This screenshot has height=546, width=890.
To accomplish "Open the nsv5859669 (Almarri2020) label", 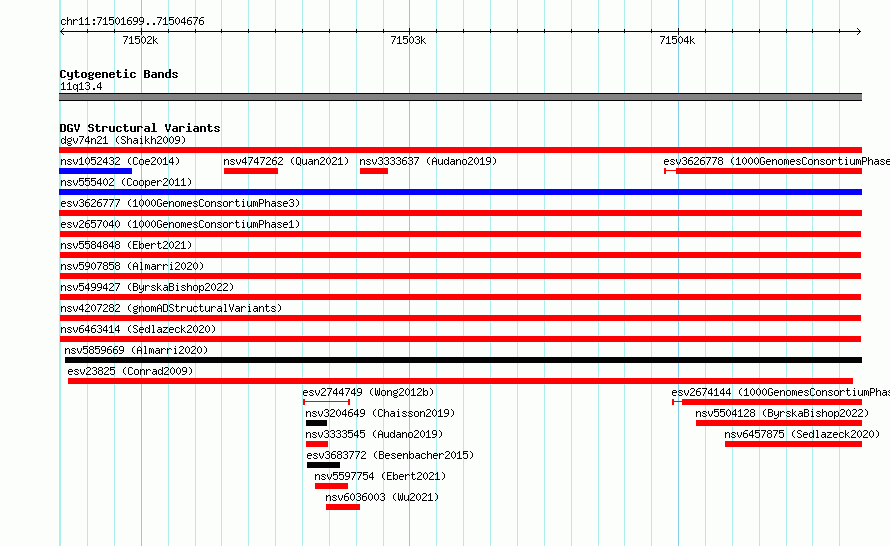I will click(136, 350).
